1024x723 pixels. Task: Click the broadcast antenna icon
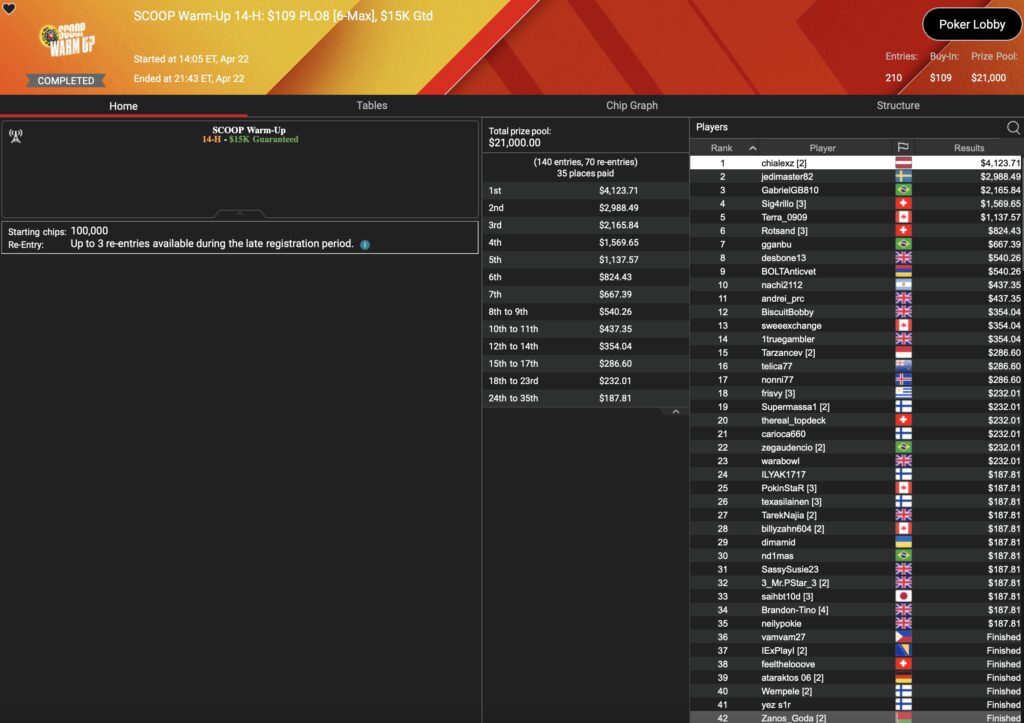pos(16,136)
